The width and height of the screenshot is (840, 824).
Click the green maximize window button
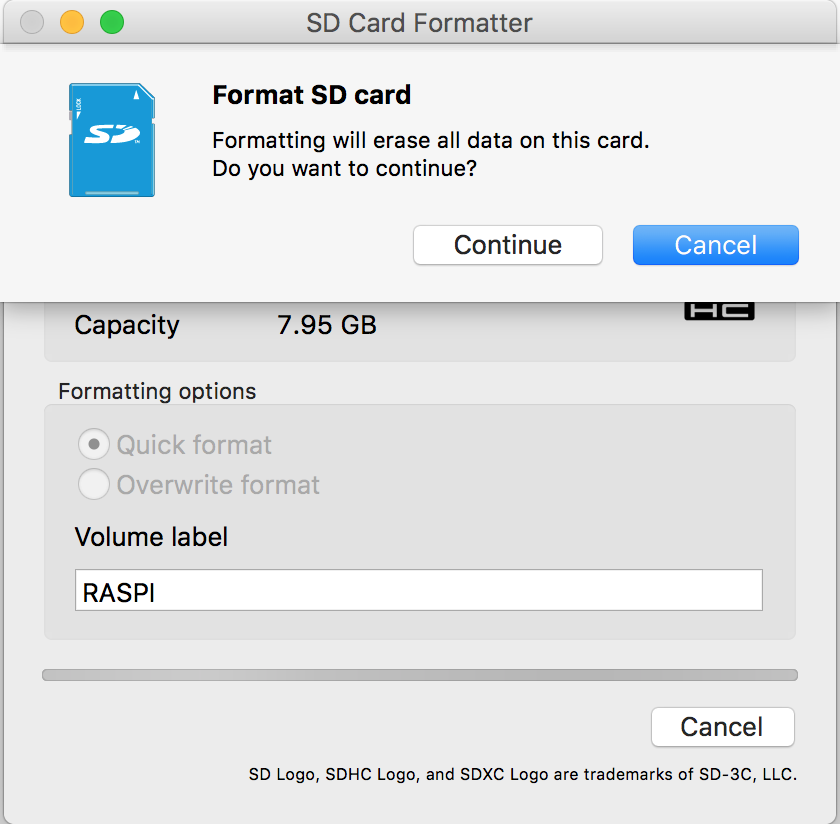pos(112,22)
